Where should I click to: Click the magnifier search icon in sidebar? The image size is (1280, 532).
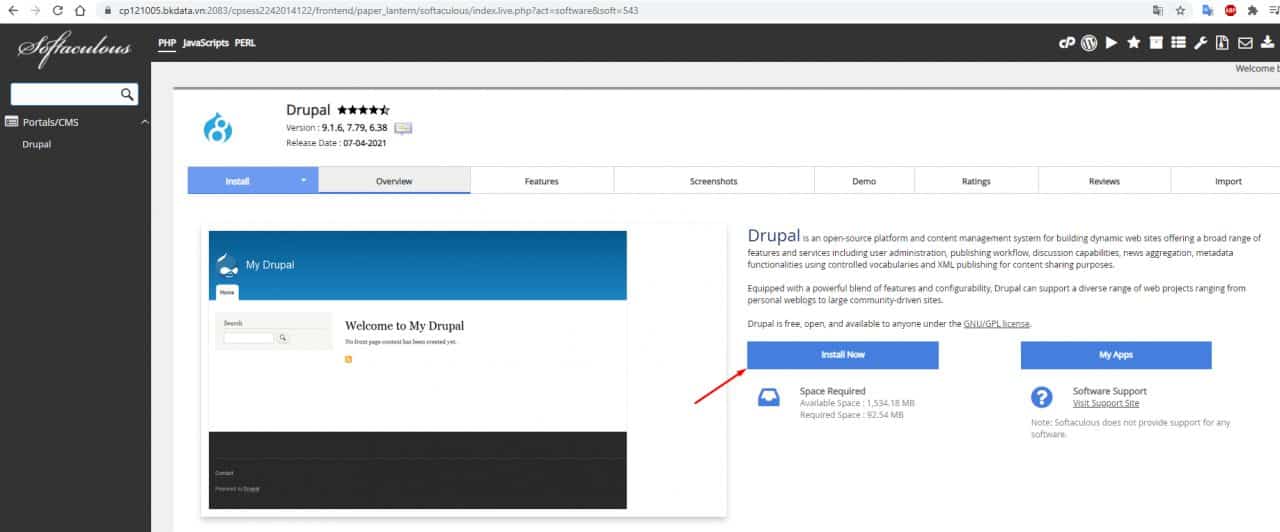127,94
